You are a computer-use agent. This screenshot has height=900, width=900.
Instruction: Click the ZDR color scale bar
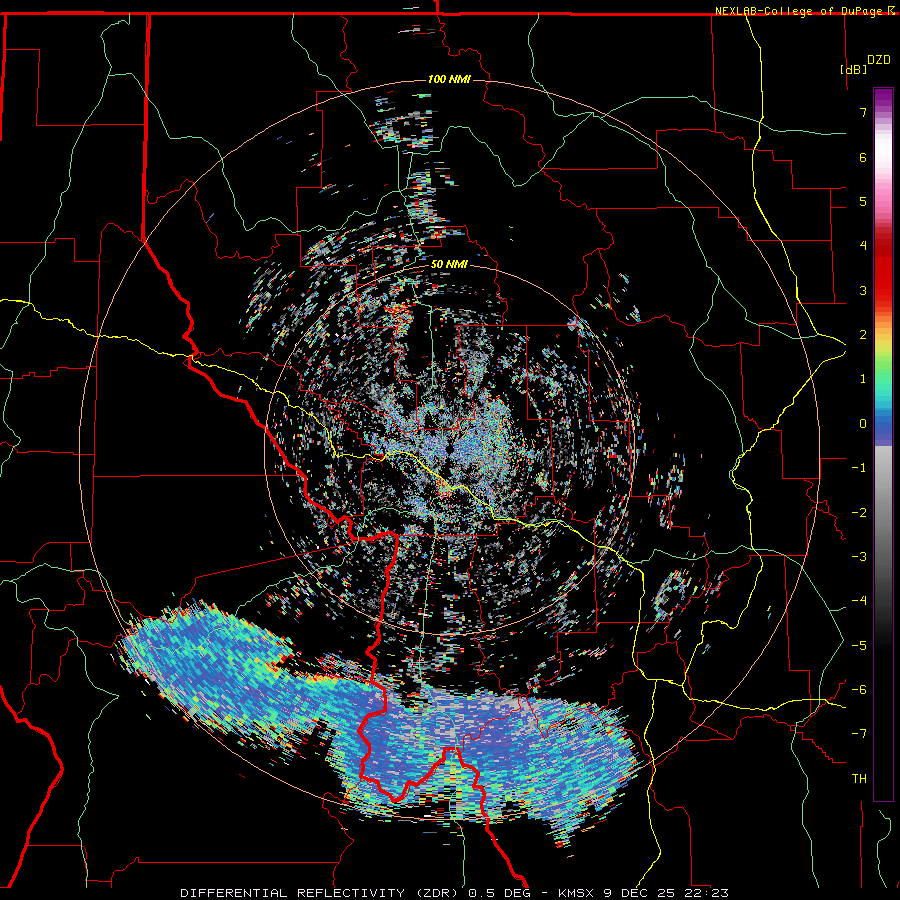point(883,444)
